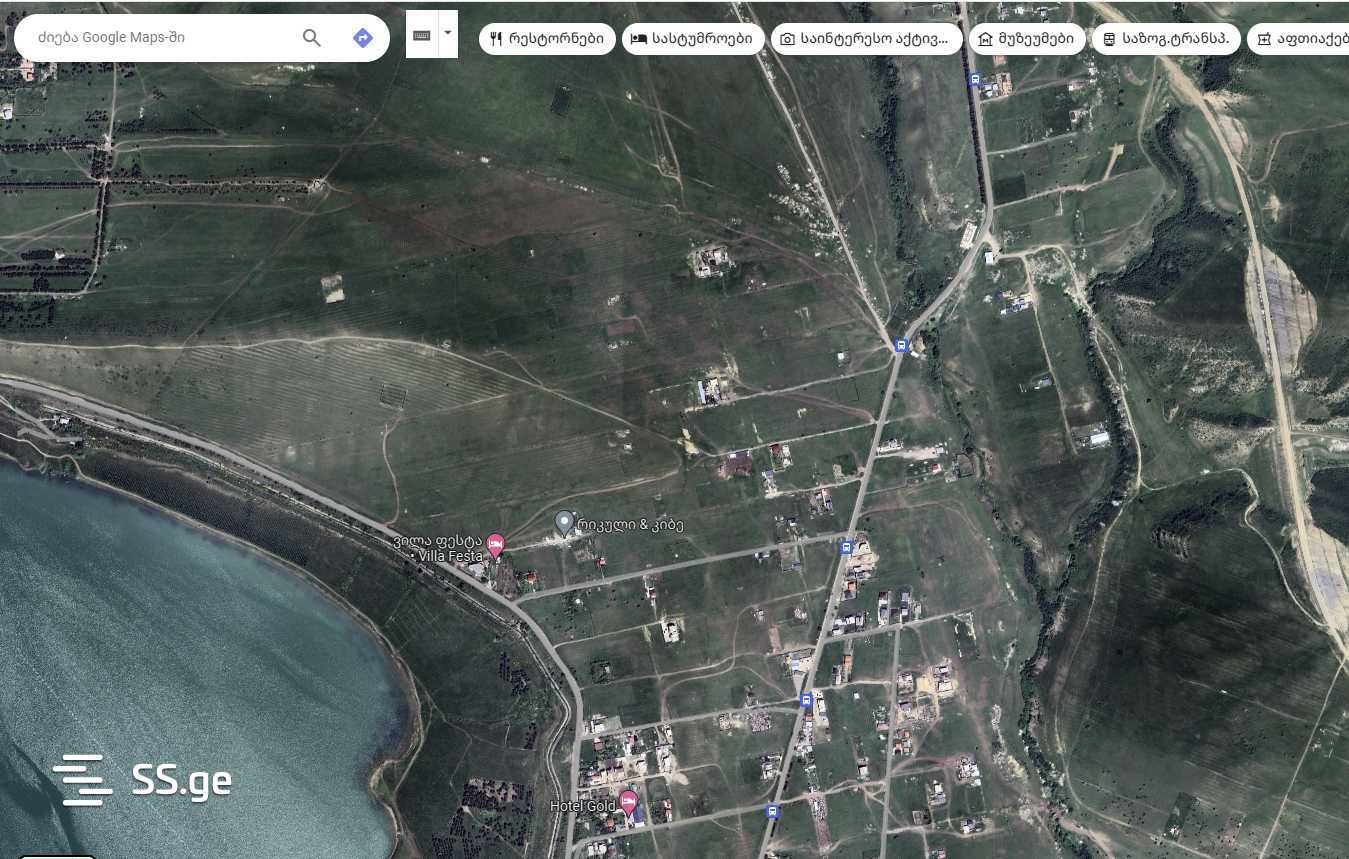The height and width of the screenshot is (859, 1349).
Task: Click the Villa Festa place label
Action: pos(439,549)
